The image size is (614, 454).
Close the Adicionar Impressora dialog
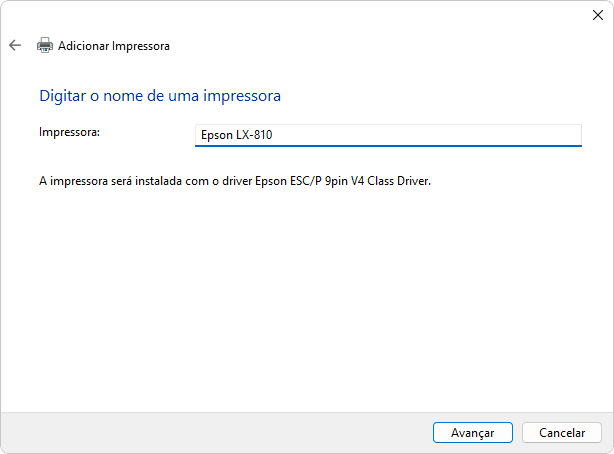598,15
